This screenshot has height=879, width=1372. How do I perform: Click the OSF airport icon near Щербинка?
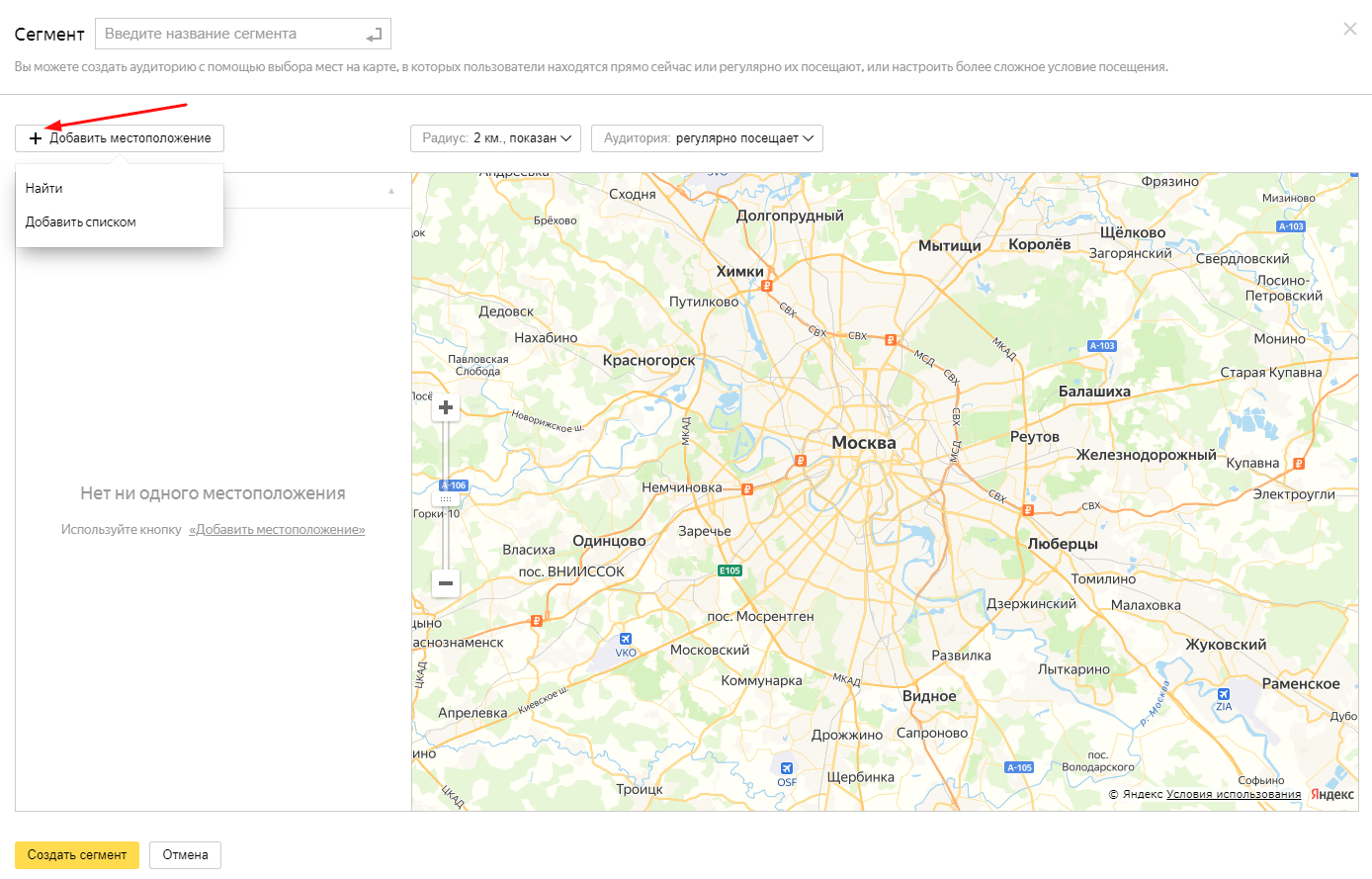tap(787, 768)
